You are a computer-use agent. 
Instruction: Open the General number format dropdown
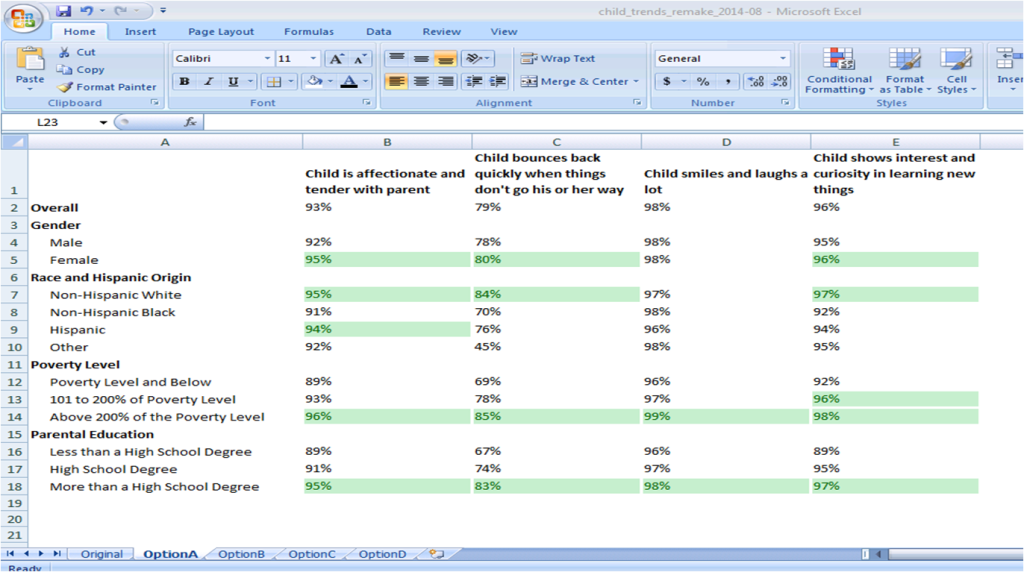click(782, 59)
